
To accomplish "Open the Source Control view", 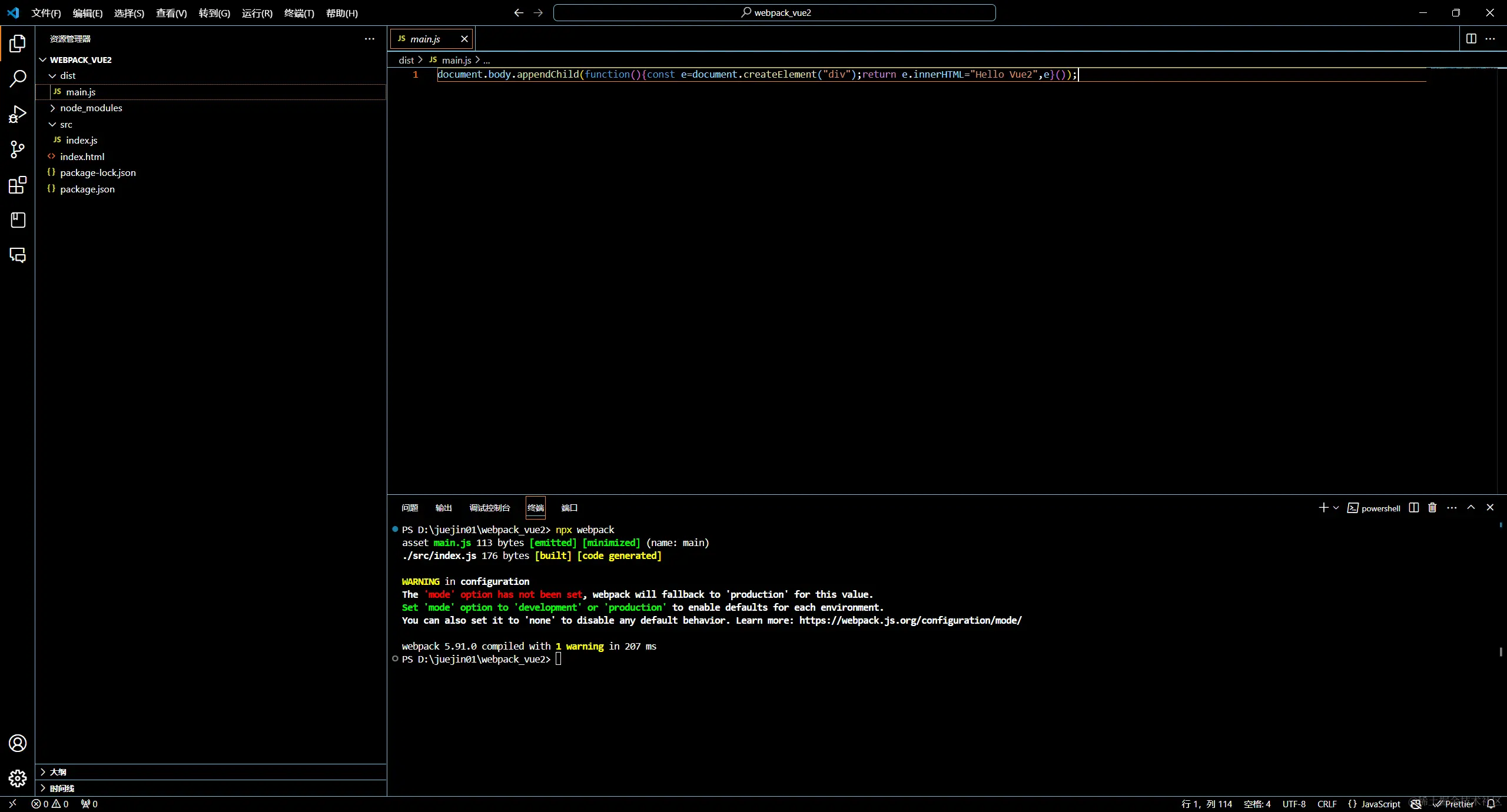I will coord(18,149).
